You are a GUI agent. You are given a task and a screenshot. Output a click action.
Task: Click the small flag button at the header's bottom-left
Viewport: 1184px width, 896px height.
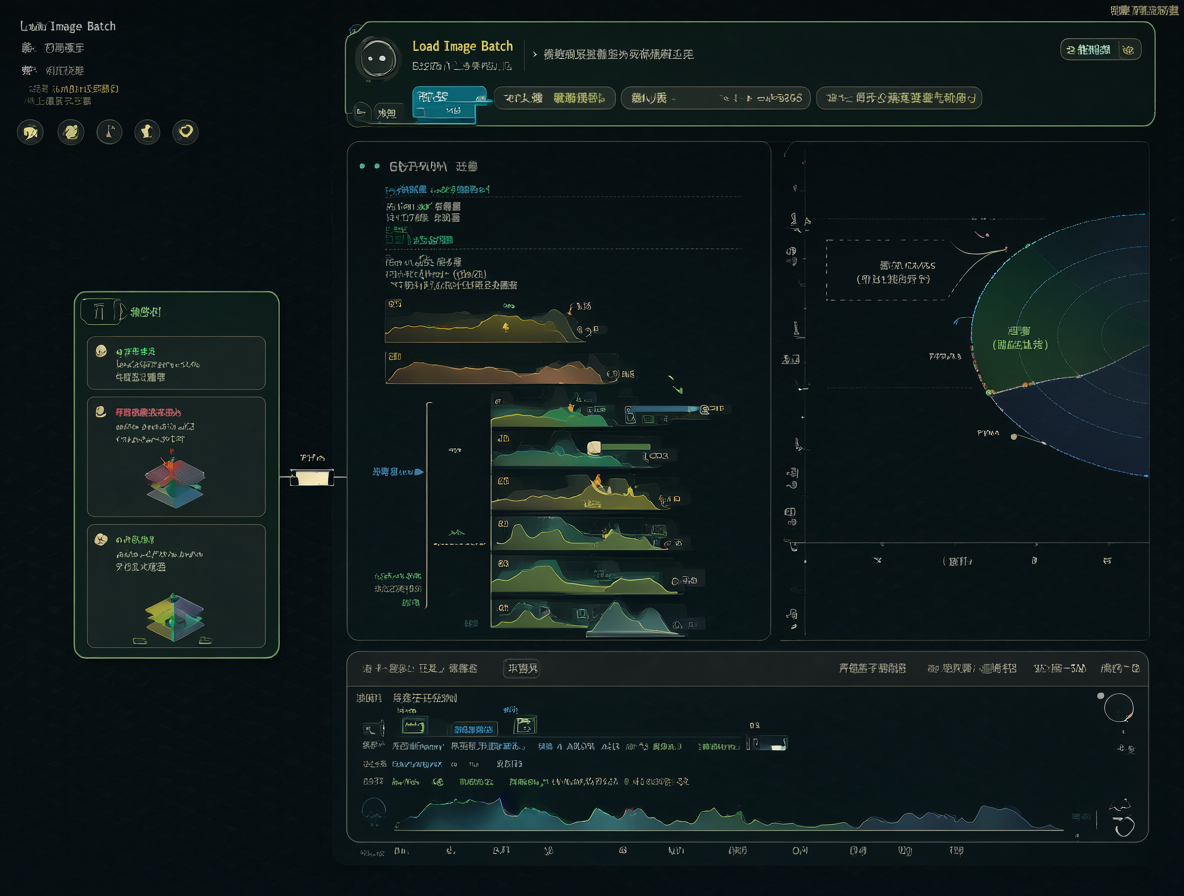(362, 112)
